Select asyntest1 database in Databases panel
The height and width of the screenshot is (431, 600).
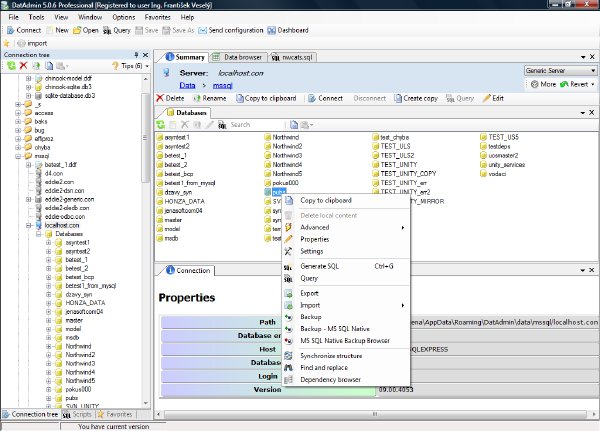[x=173, y=137]
